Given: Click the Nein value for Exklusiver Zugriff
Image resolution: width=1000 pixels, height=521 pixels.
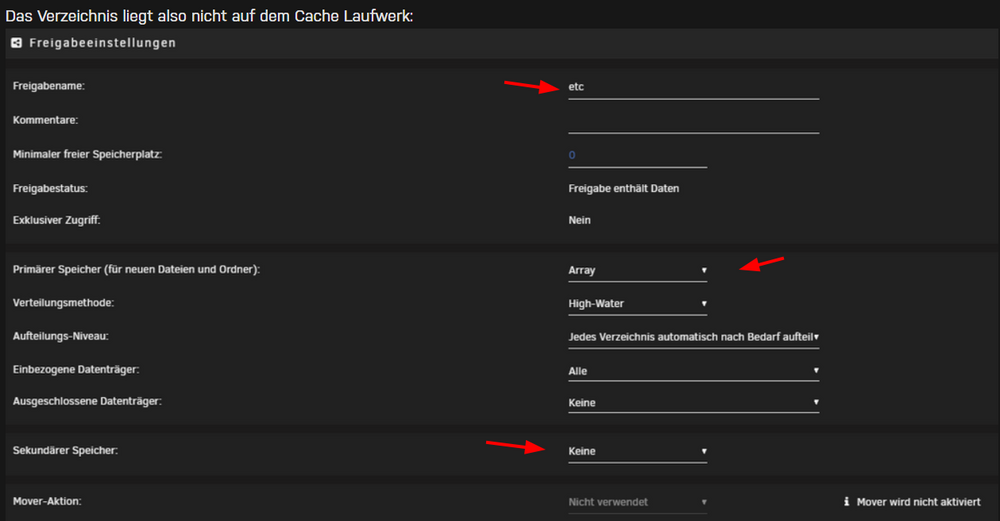Looking at the screenshot, I should coord(580,221).
